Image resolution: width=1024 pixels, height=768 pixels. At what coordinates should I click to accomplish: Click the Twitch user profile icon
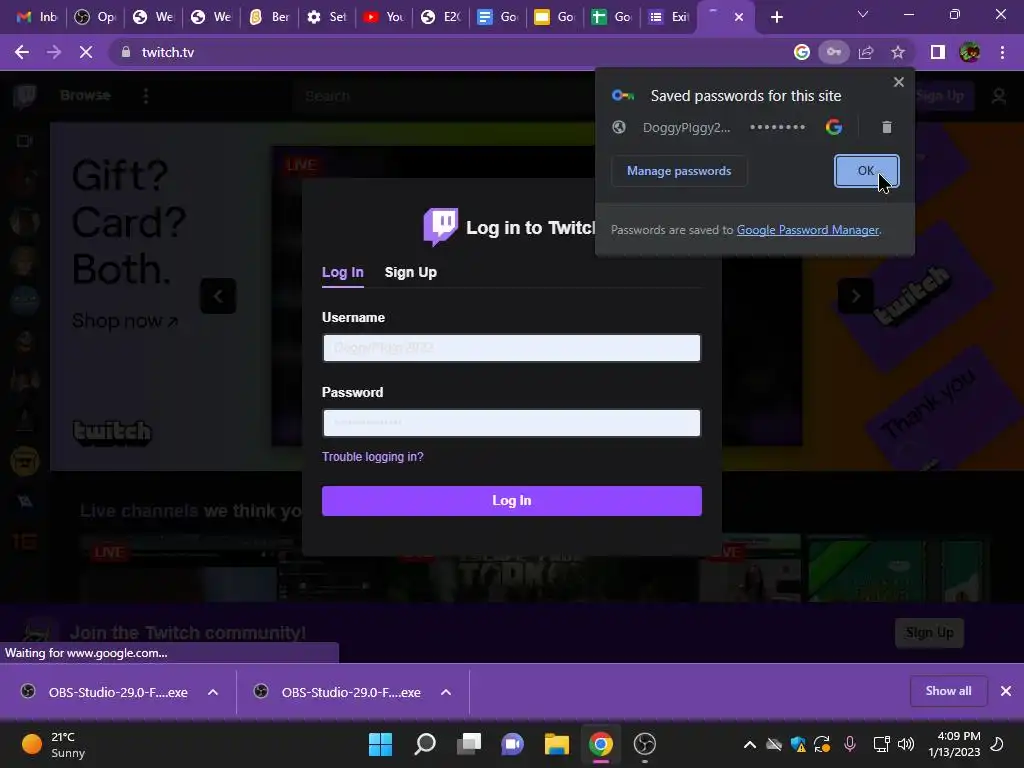(999, 96)
